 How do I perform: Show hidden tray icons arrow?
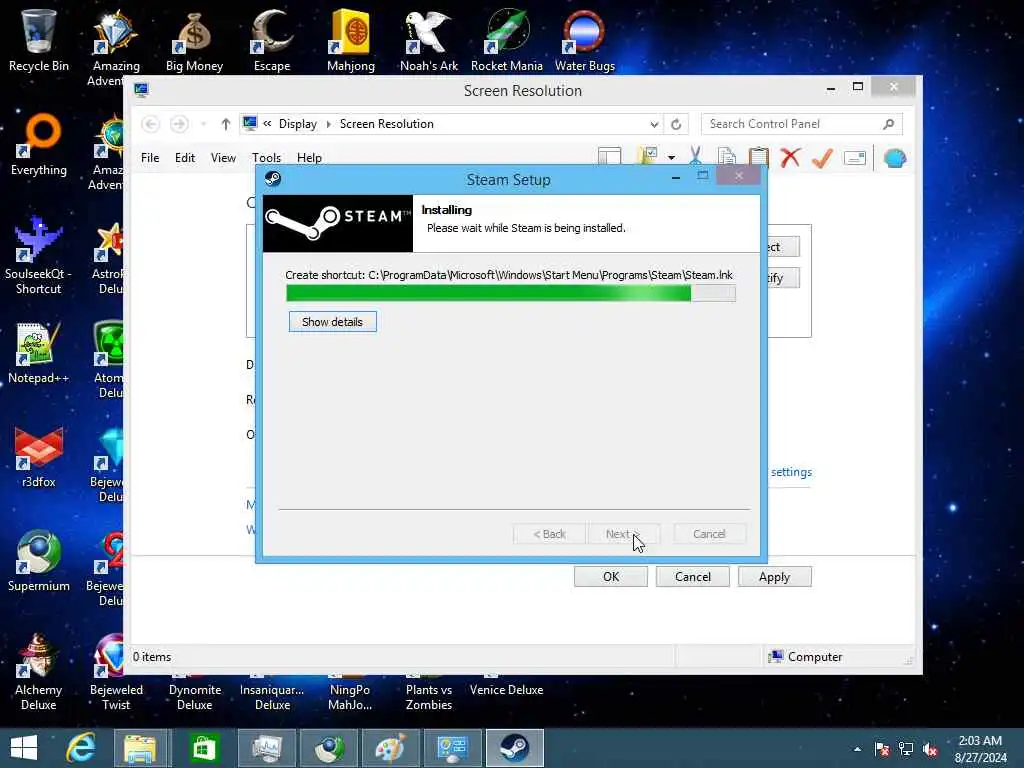[857, 749]
